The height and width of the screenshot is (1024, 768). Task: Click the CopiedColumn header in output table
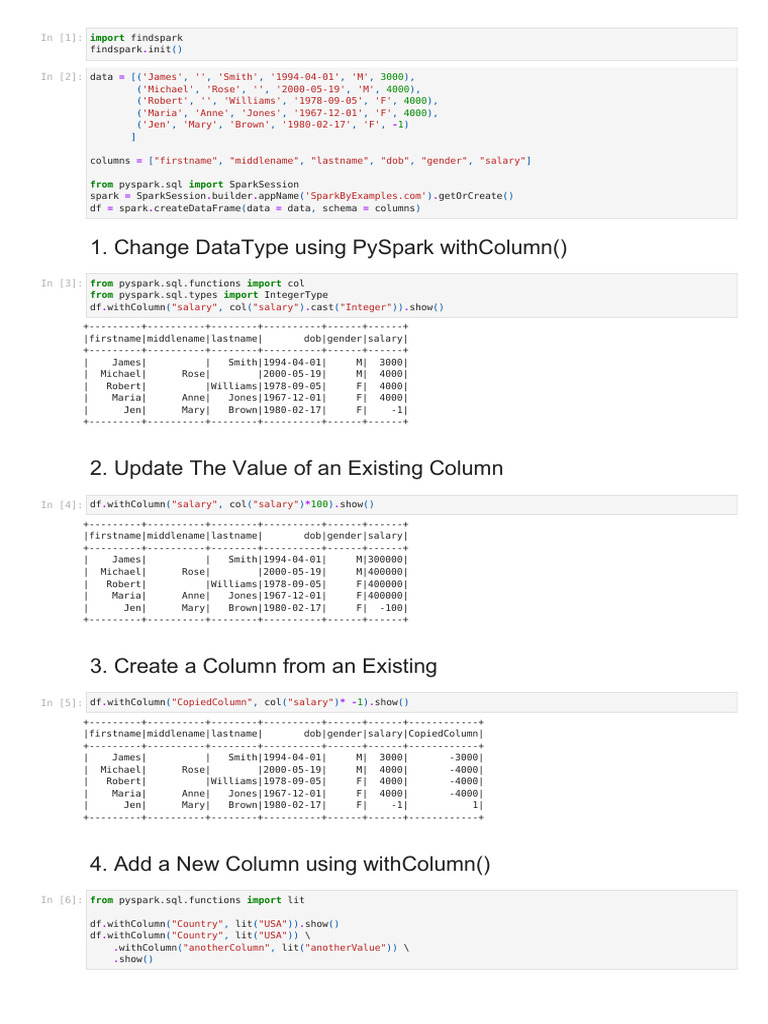443,734
